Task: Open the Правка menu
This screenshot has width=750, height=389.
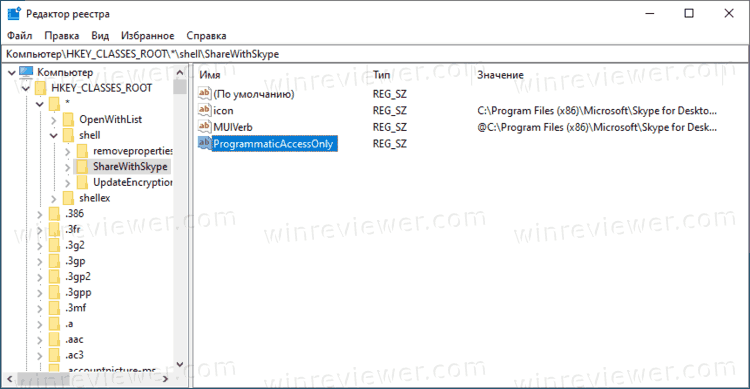Action: point(62,36)
